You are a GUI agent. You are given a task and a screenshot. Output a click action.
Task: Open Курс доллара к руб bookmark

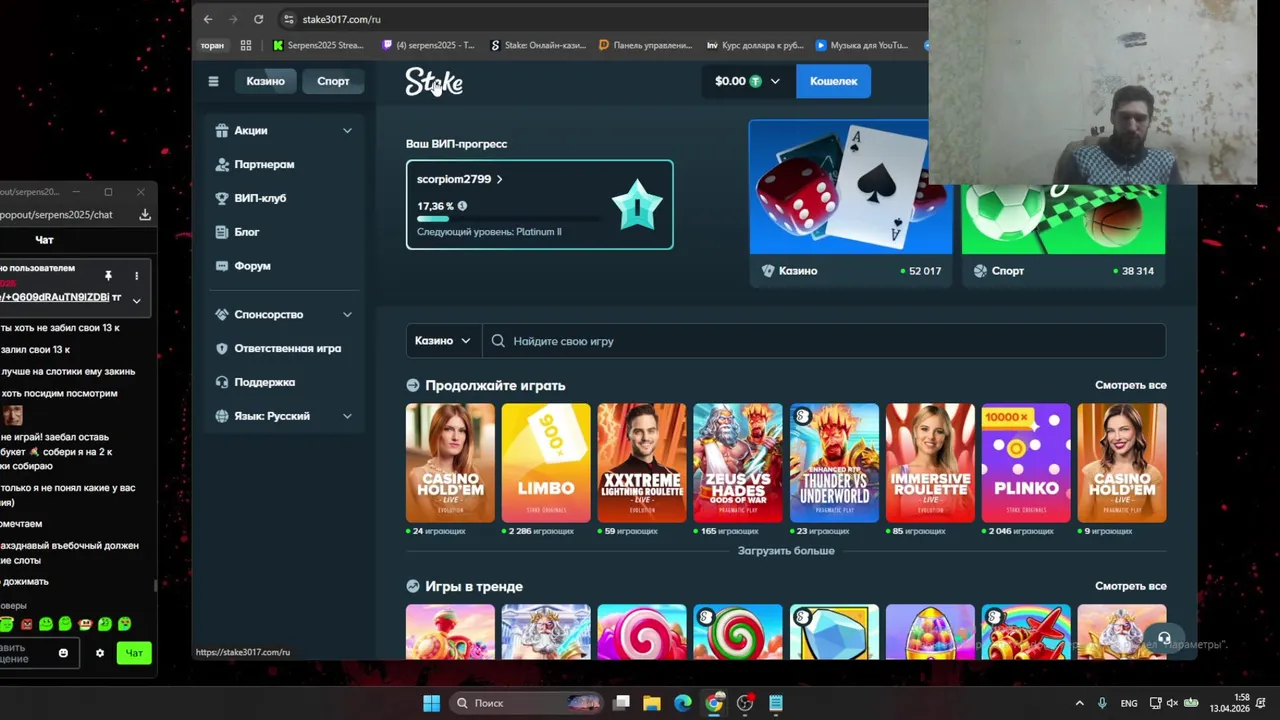pos(755,45)
